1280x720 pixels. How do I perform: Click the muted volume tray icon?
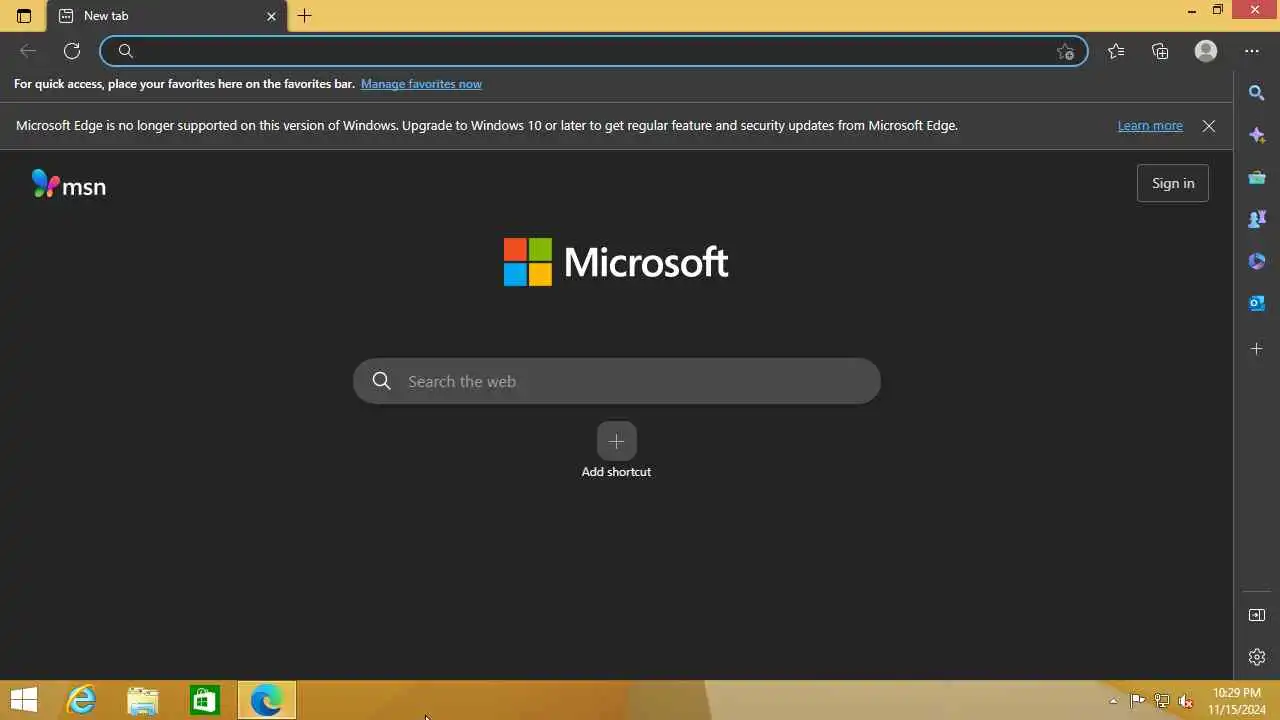click(1186, 701)
